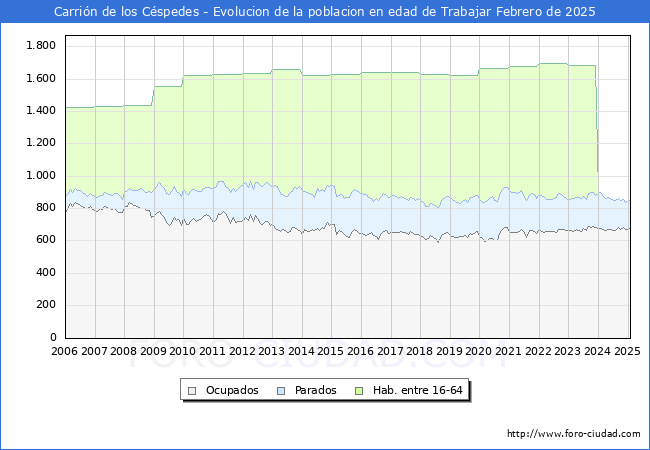The height and width of the screenshot is (450, 650).
Task: Click the 1.000 y-axis label
Action: [41, 175]
